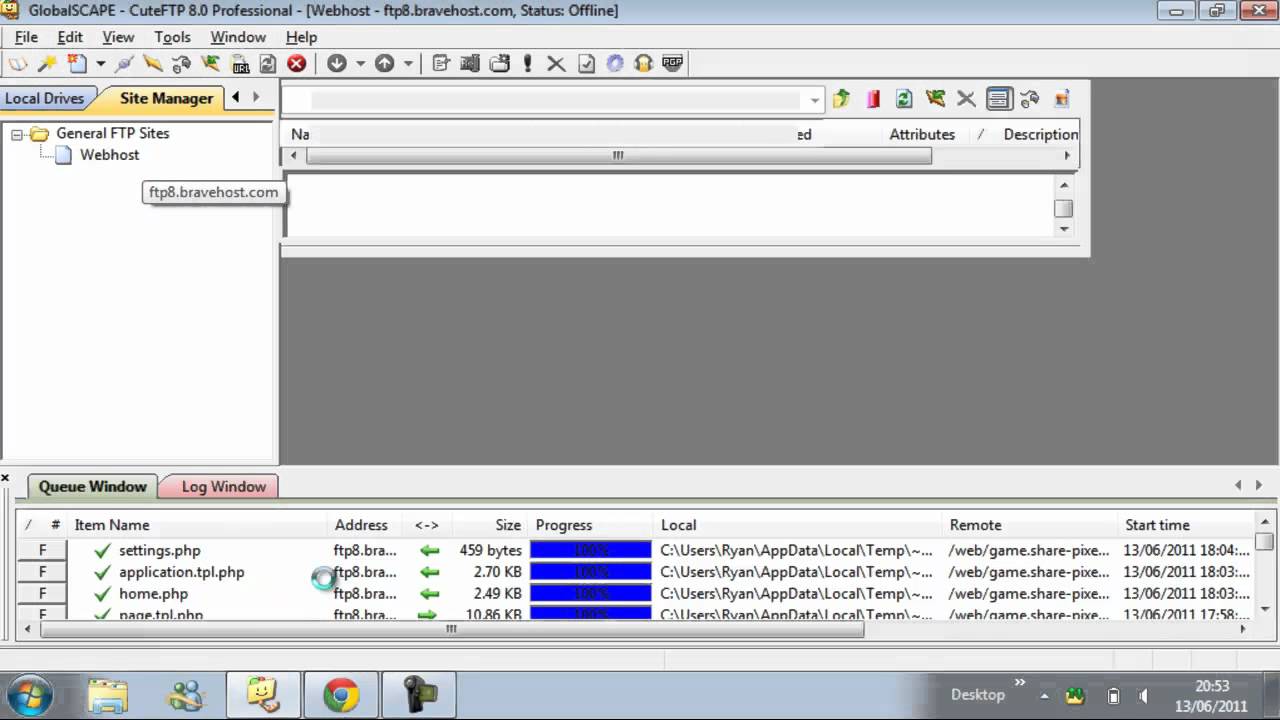Open the New button dropdown arrow

coord(100,63)
